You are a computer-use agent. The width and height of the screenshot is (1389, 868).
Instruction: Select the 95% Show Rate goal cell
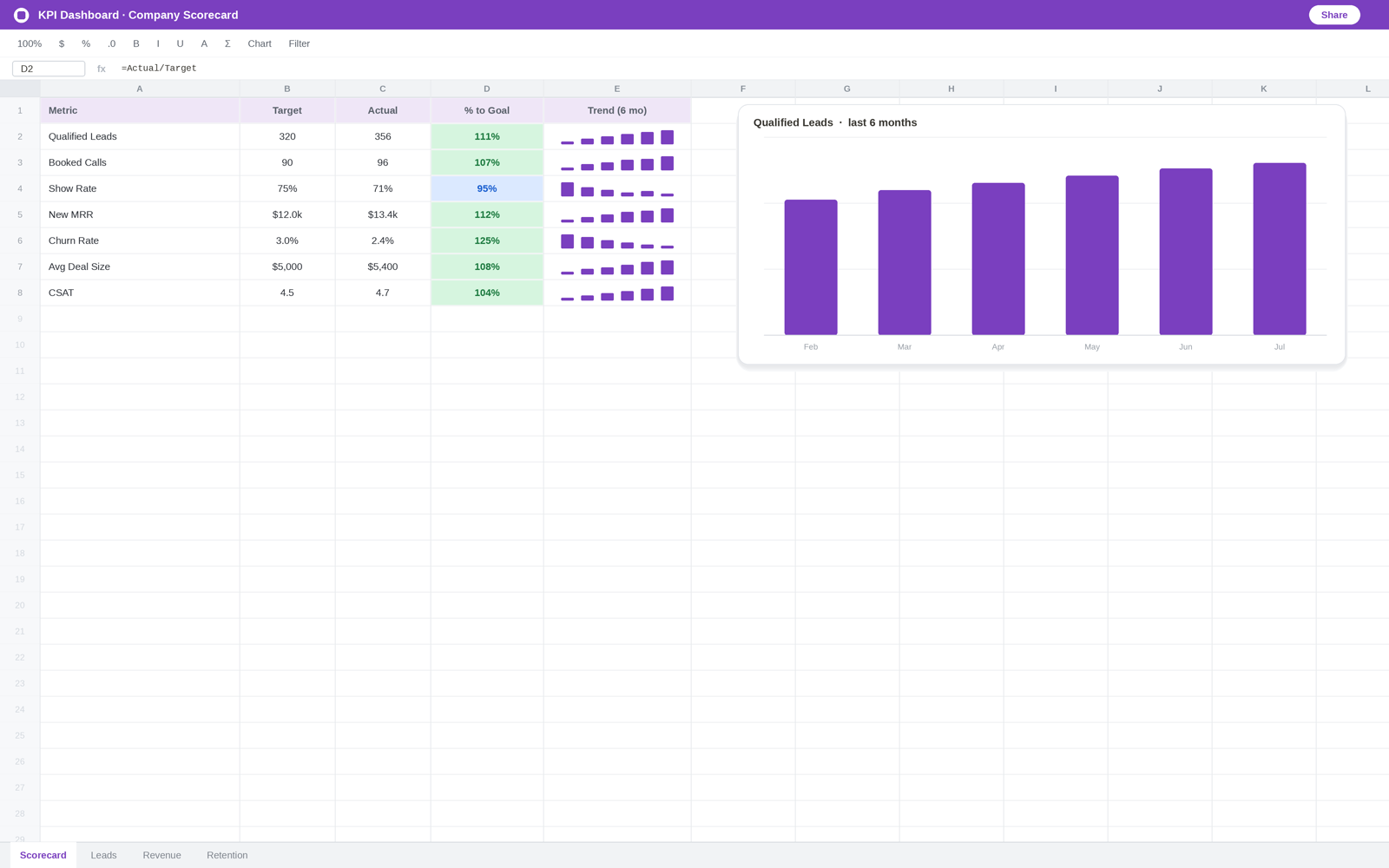[487, 188]
